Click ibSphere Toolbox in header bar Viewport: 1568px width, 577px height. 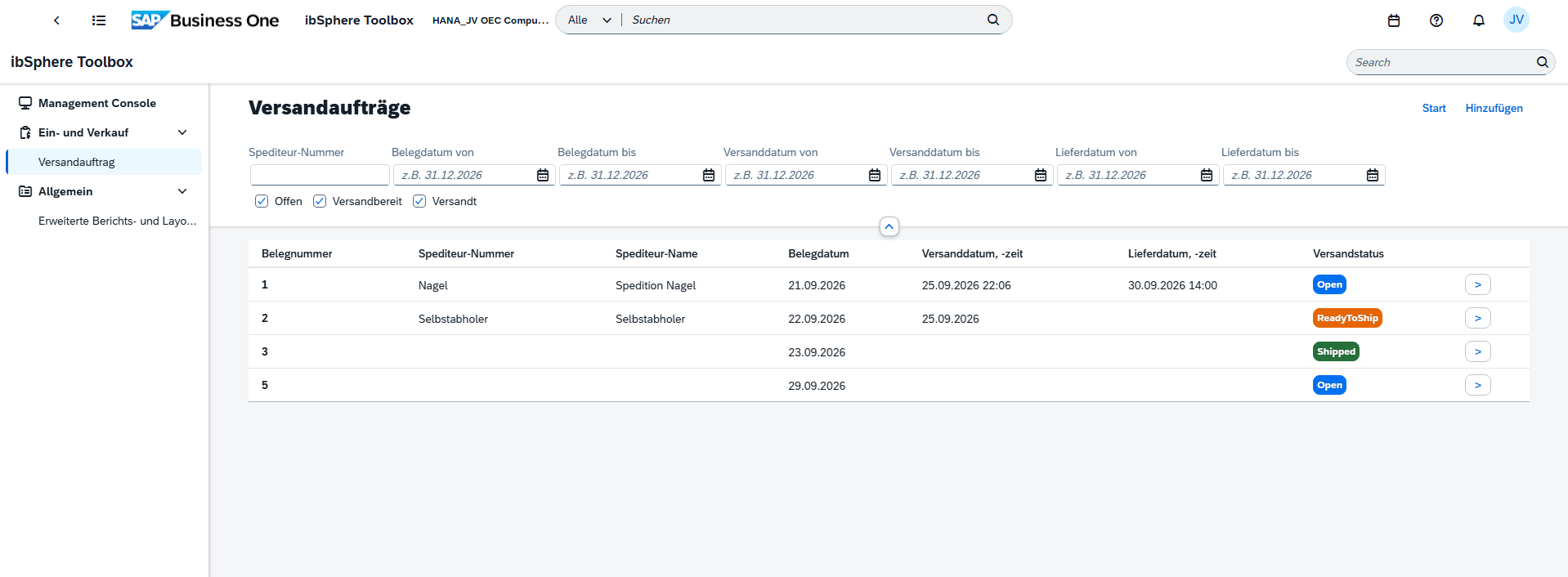click(x=359, y=20)
